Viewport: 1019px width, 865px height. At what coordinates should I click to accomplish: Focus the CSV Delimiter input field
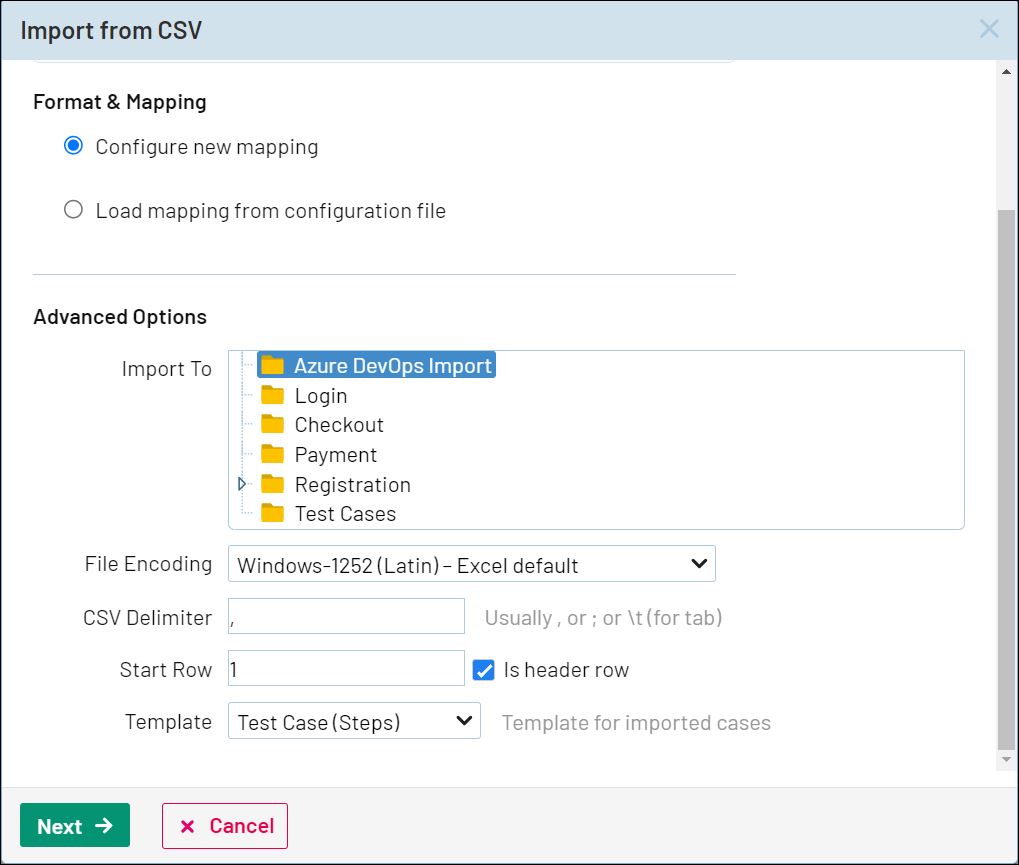346,617
